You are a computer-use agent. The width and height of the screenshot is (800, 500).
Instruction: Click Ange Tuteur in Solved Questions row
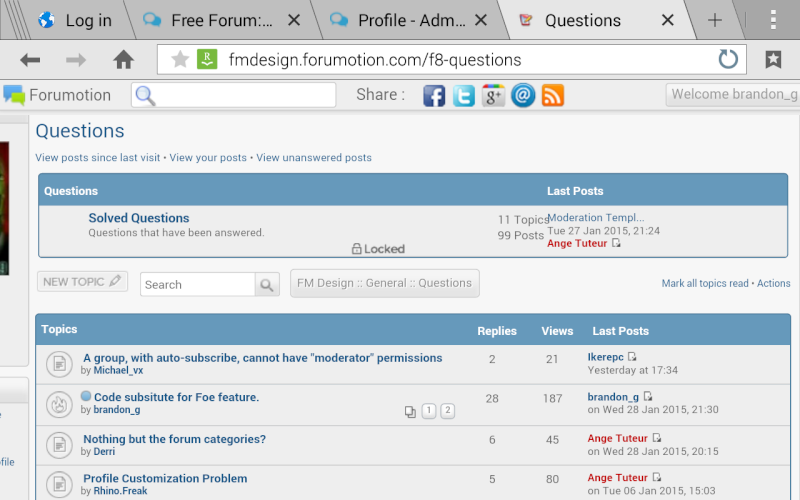pos(577,243)
